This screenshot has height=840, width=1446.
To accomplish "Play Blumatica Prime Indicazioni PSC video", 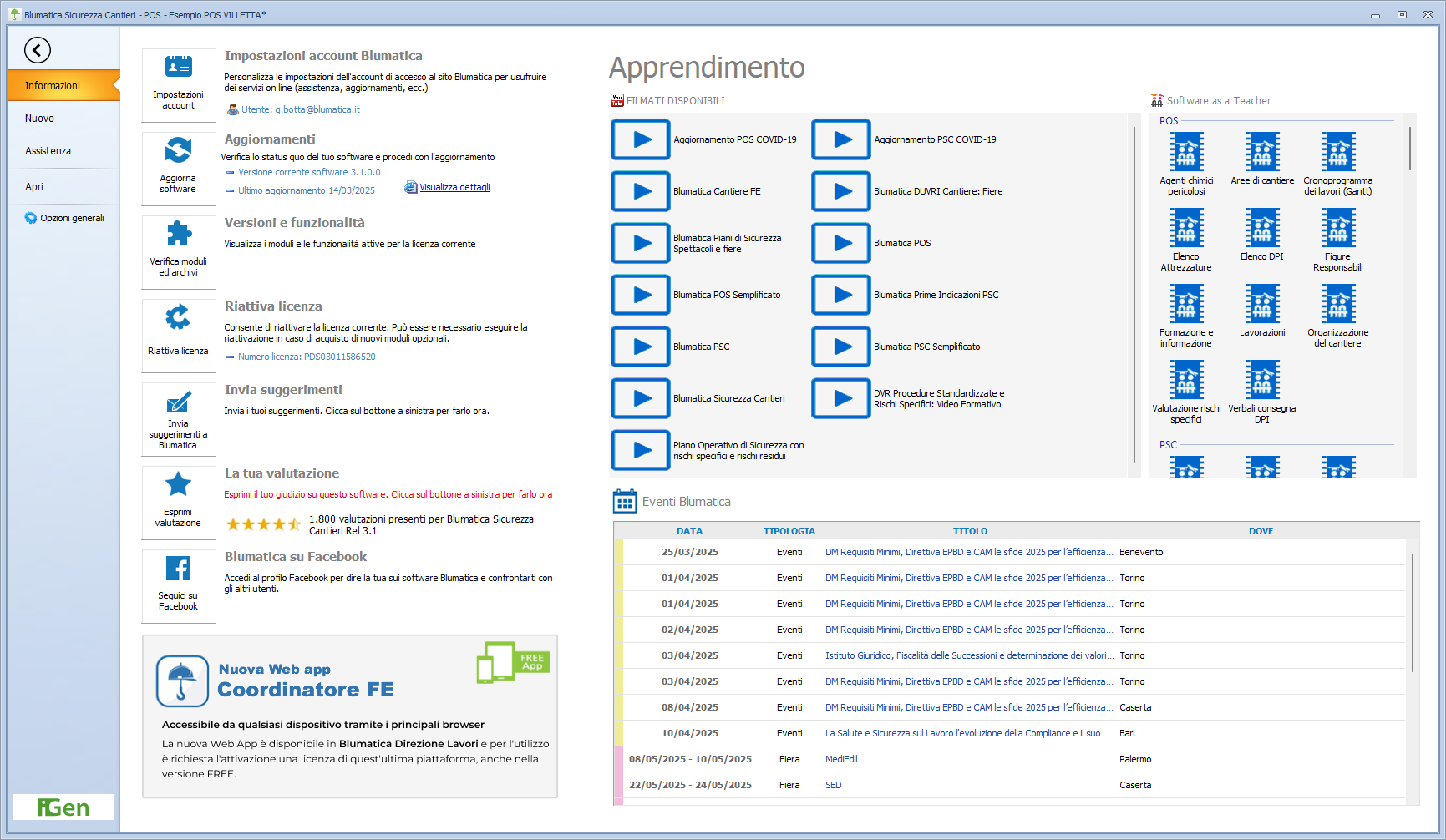I will (x=841, y=295).
